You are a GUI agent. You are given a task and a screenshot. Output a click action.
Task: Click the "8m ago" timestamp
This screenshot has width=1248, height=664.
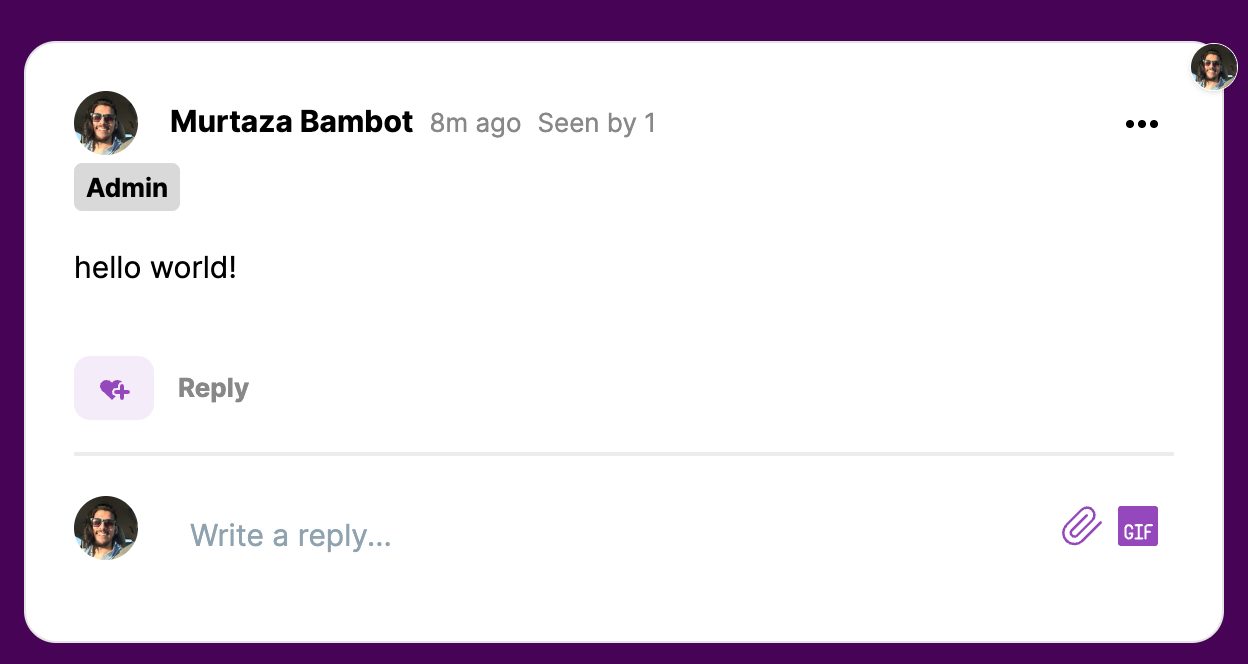[475, 123]
